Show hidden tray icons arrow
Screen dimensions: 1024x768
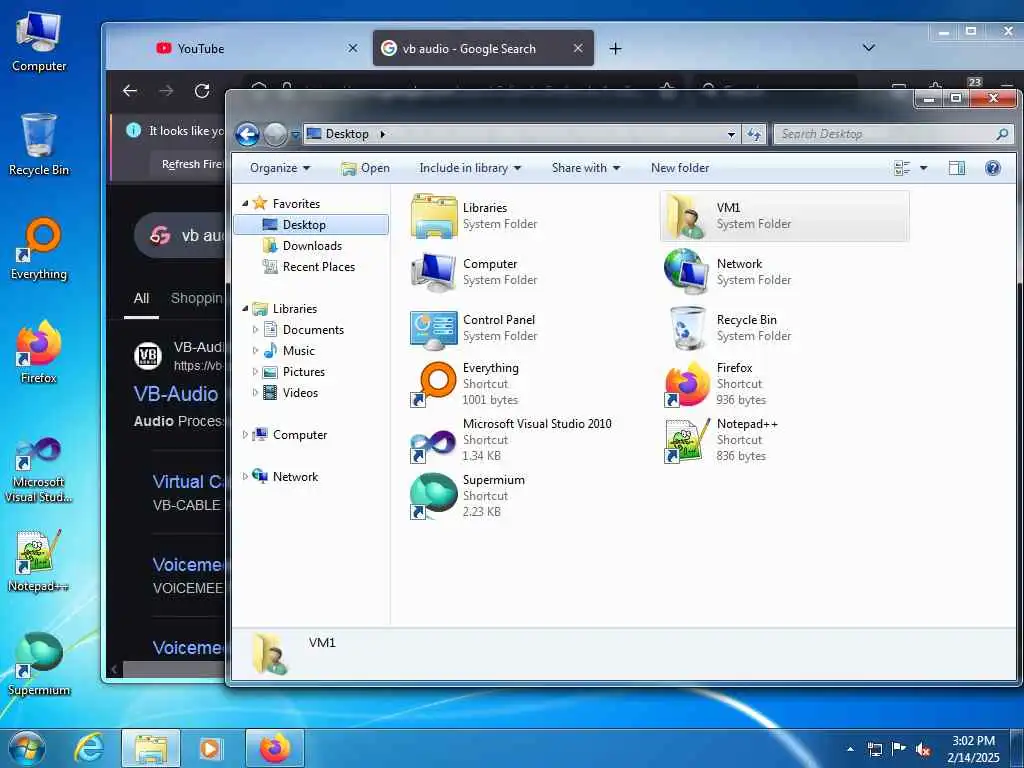click(850, 749)
